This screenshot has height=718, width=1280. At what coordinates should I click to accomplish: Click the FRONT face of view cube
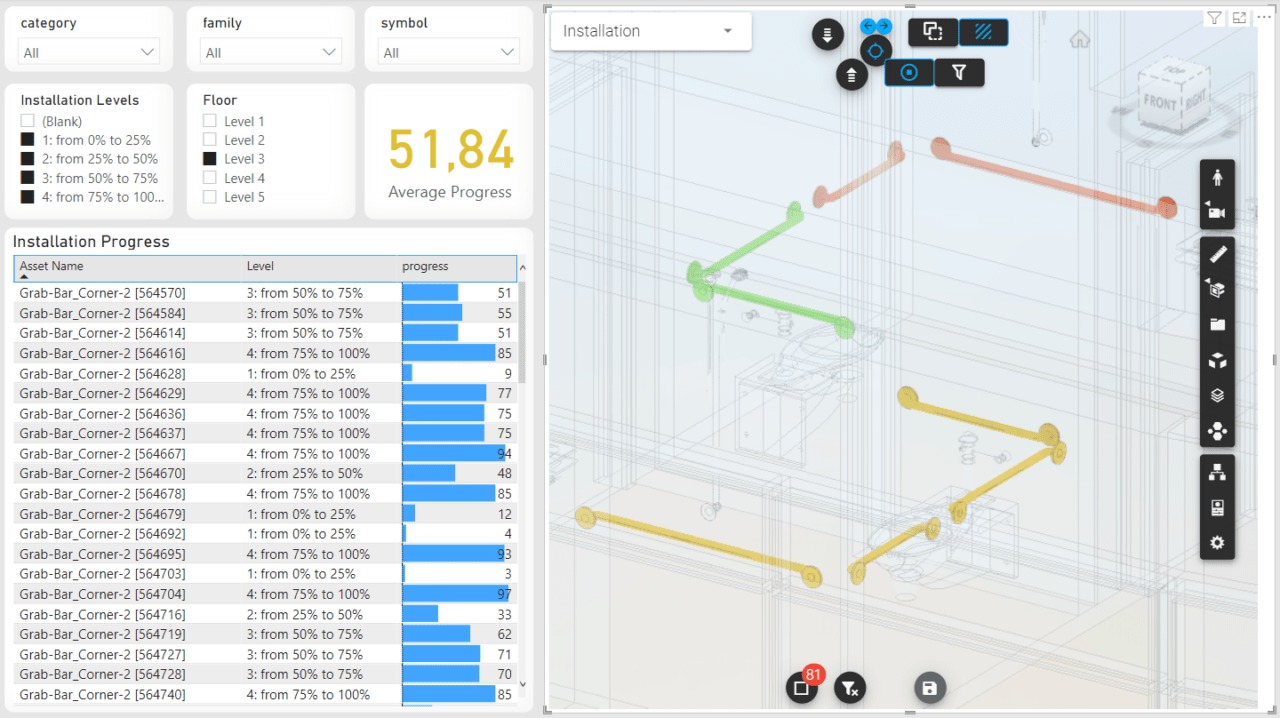click(x=1160, y=102)
